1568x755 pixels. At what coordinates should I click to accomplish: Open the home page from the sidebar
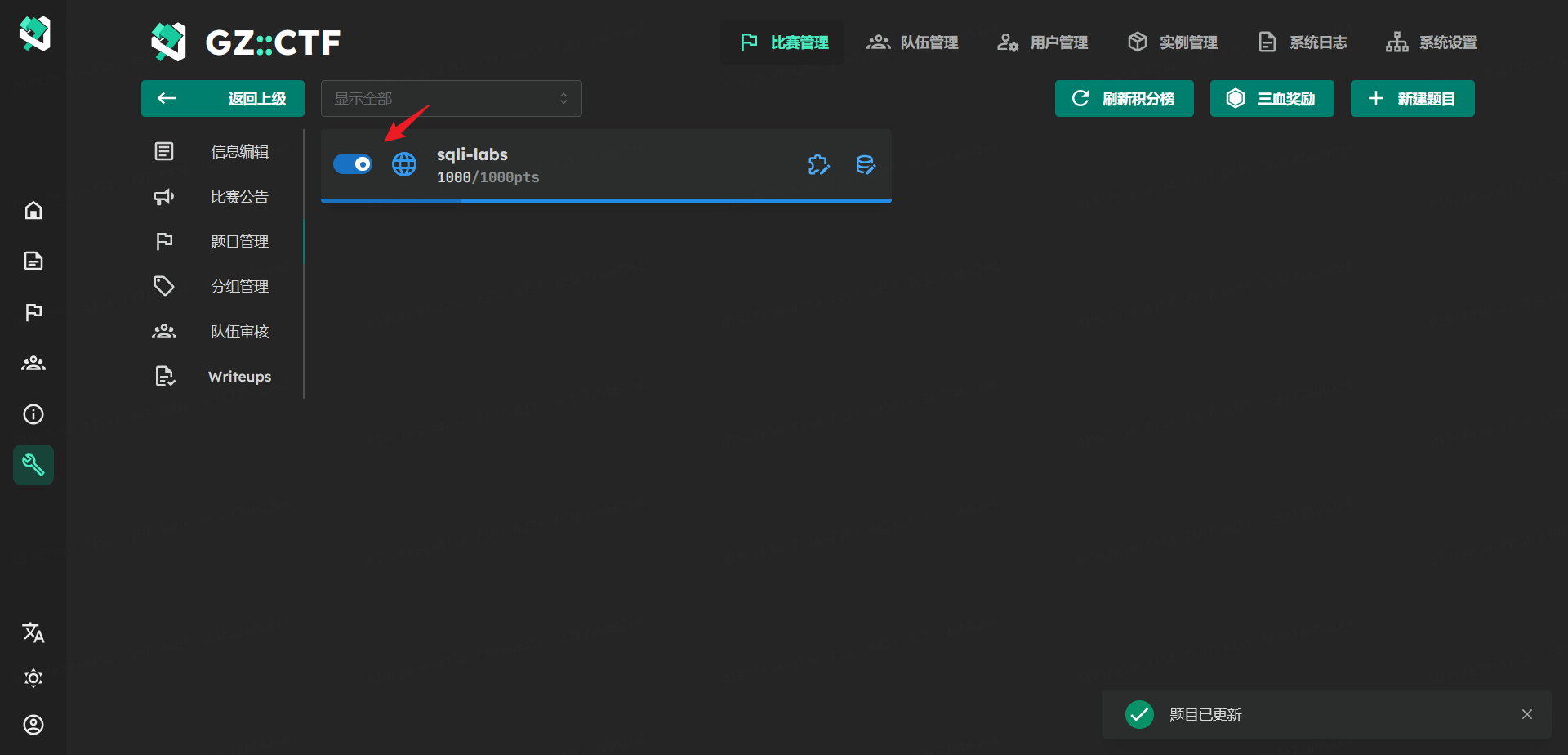click(x=33, y=211)
